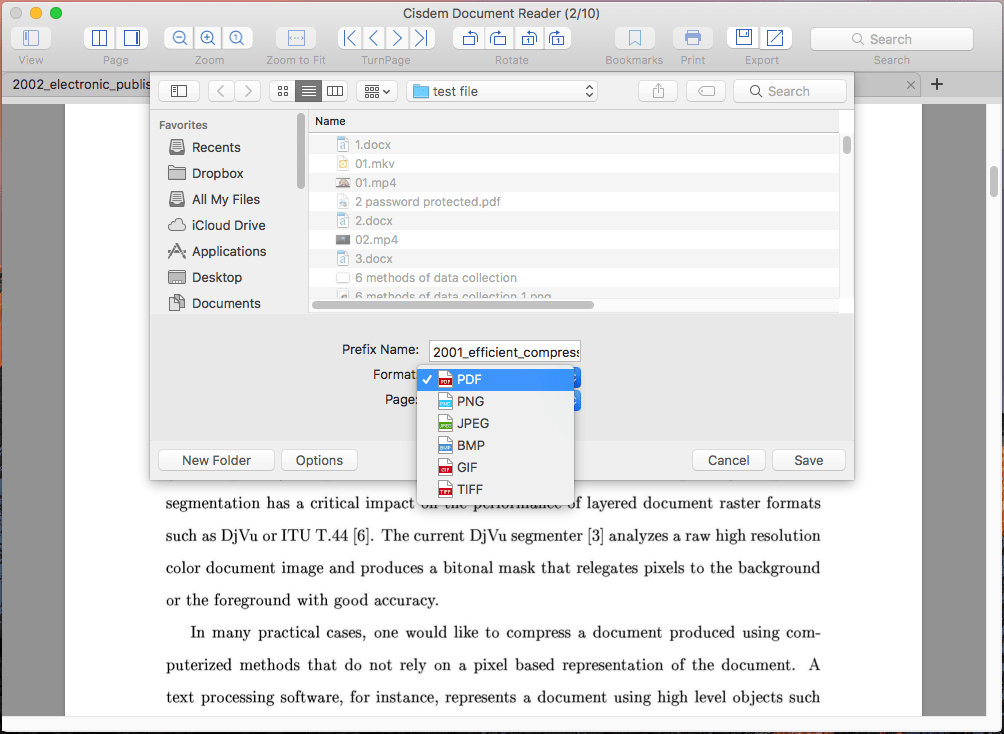The image size is (1004, 734).
Task: Toggle the save dialog sidebar icon
Action: pos(179,91)
